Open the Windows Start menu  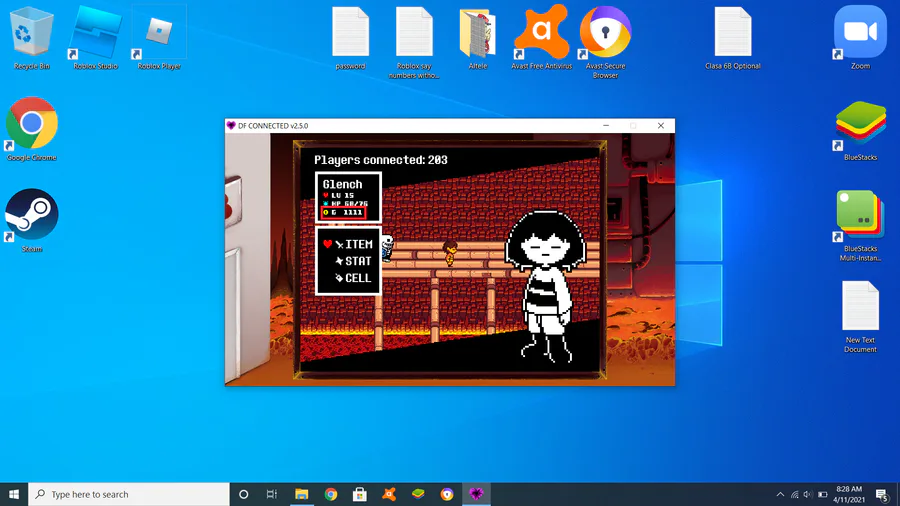click(14, 494)
